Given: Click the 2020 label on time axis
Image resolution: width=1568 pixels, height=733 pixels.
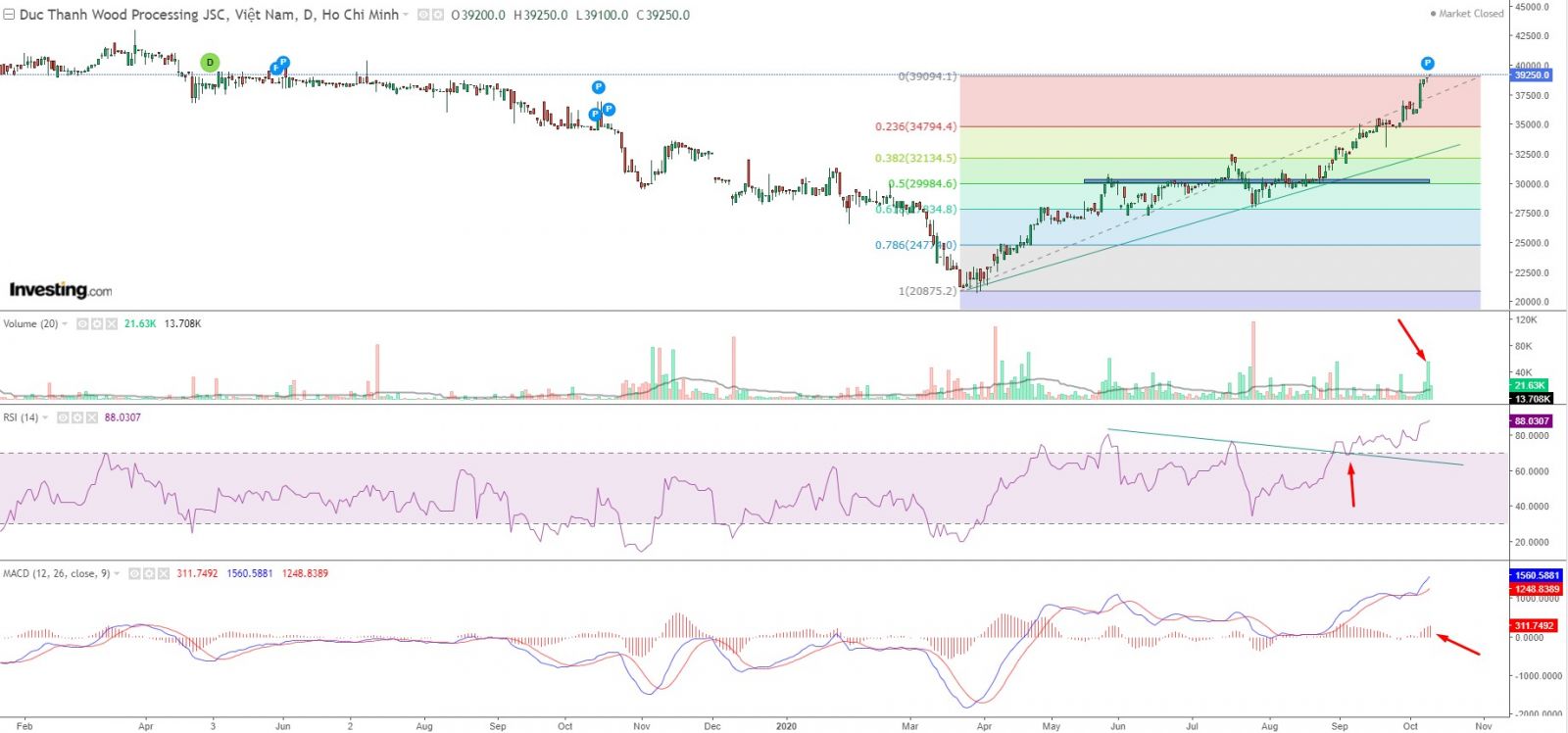Looking at the screenshot, I should (x=786, y=726).
